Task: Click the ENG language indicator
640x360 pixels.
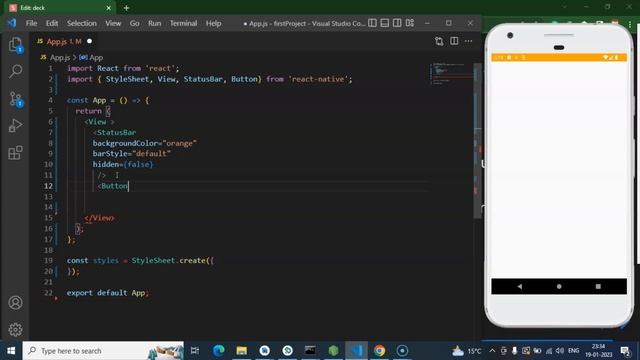Action: coord(573,351)
